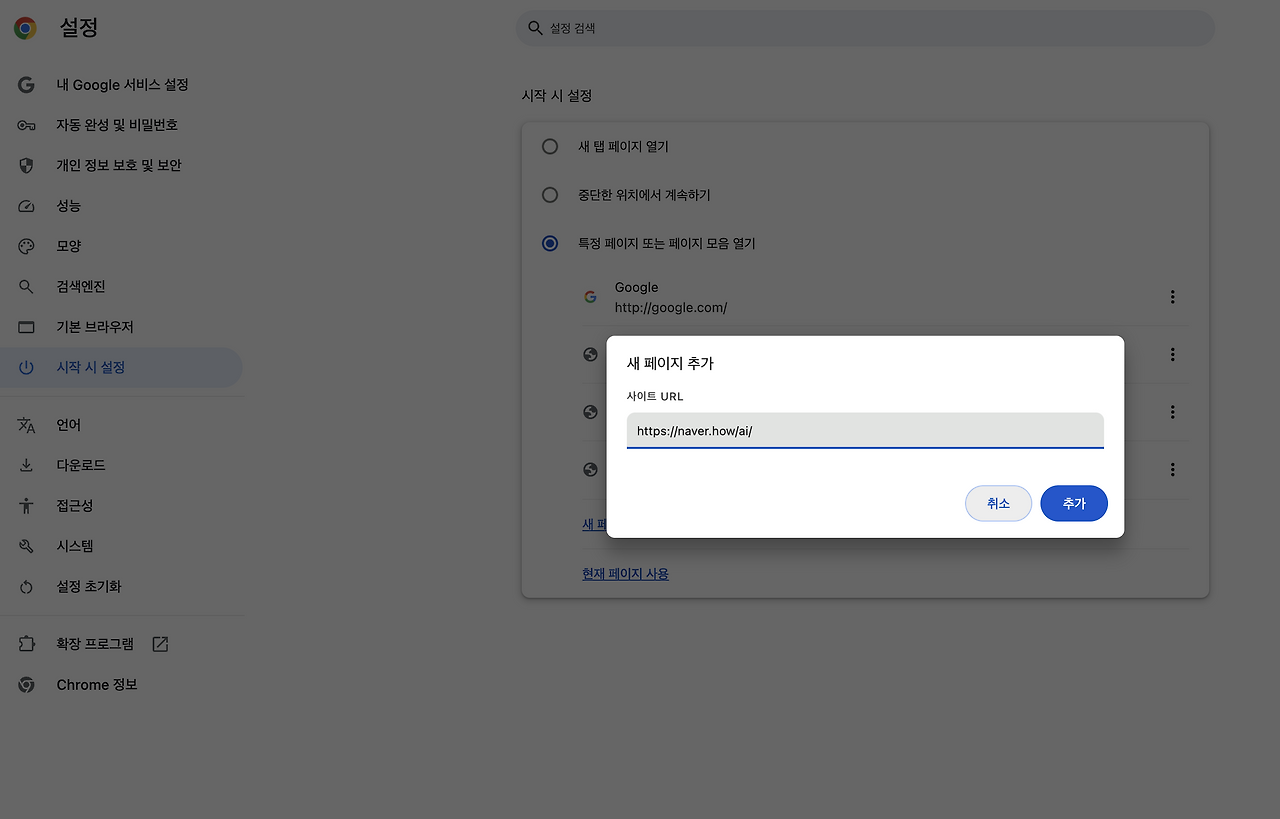Open more options for third startup page
The height and width of the screenshot is (819, 1280).
point(1172,412)
